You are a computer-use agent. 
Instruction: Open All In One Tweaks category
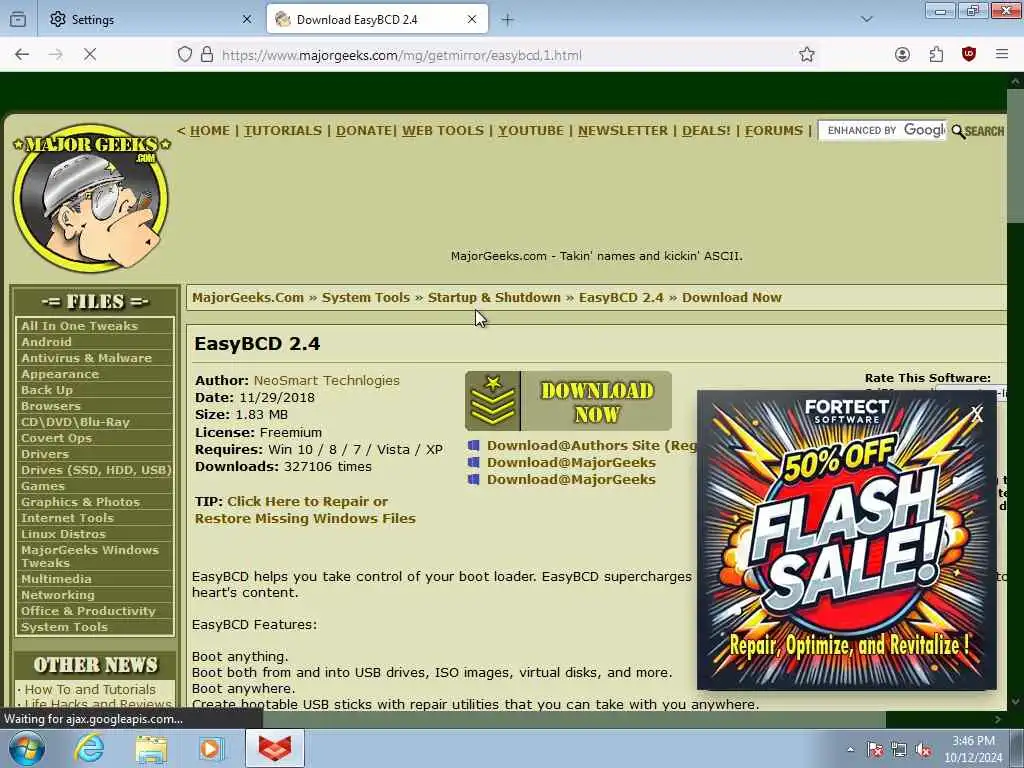(80, 326)
